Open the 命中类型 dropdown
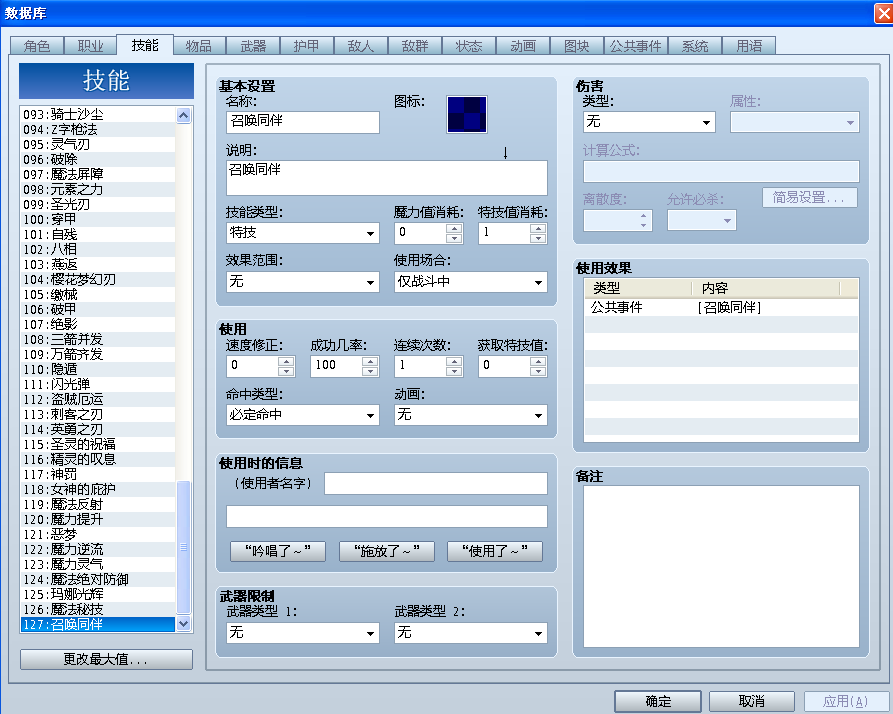This screenshot has width=893, height=714. [x=302, y=415]
